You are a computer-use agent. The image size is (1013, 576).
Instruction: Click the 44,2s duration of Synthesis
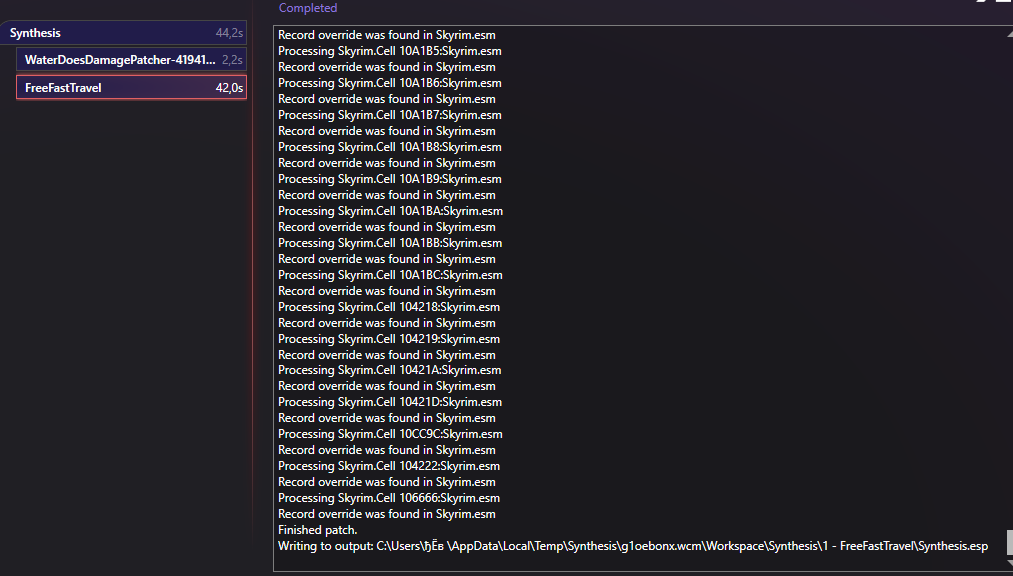point(229,33)
